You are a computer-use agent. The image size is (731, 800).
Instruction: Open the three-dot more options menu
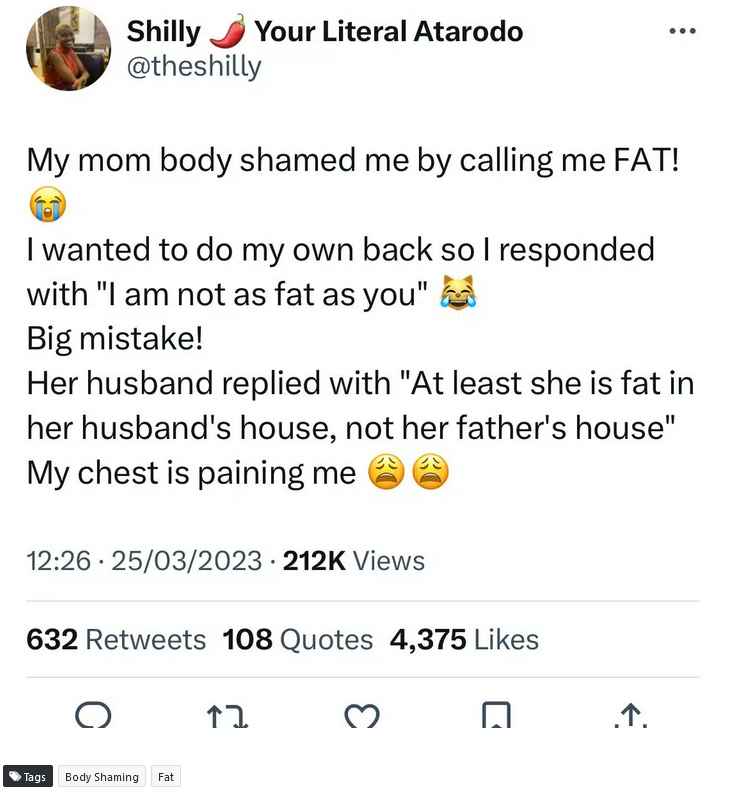pyautogui.click(x=682, y=31)
